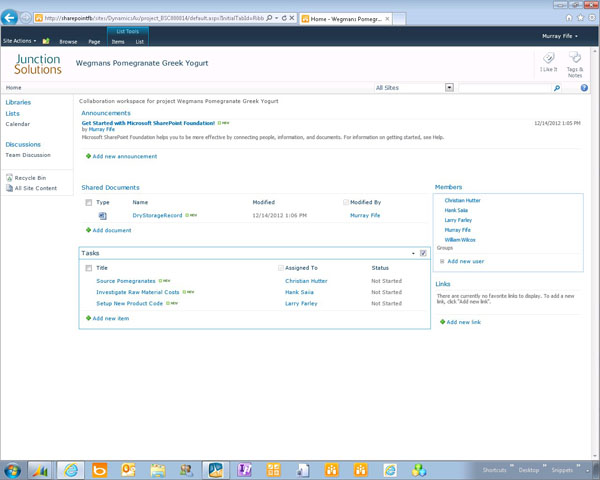Open the DryStorageRecord document link
600x480 pixels.
157,216
